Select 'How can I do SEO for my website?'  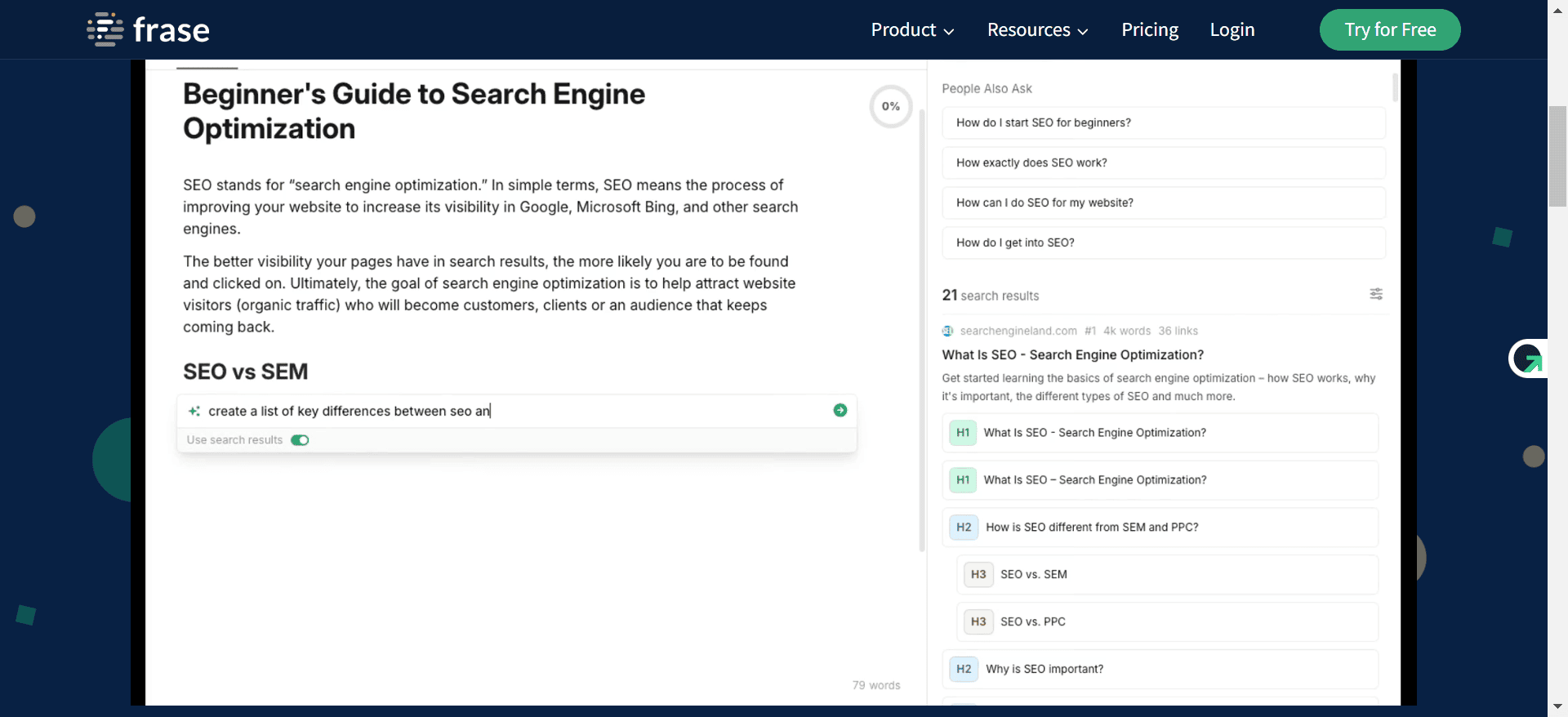pyautogui.click(x=1164, y=203)
